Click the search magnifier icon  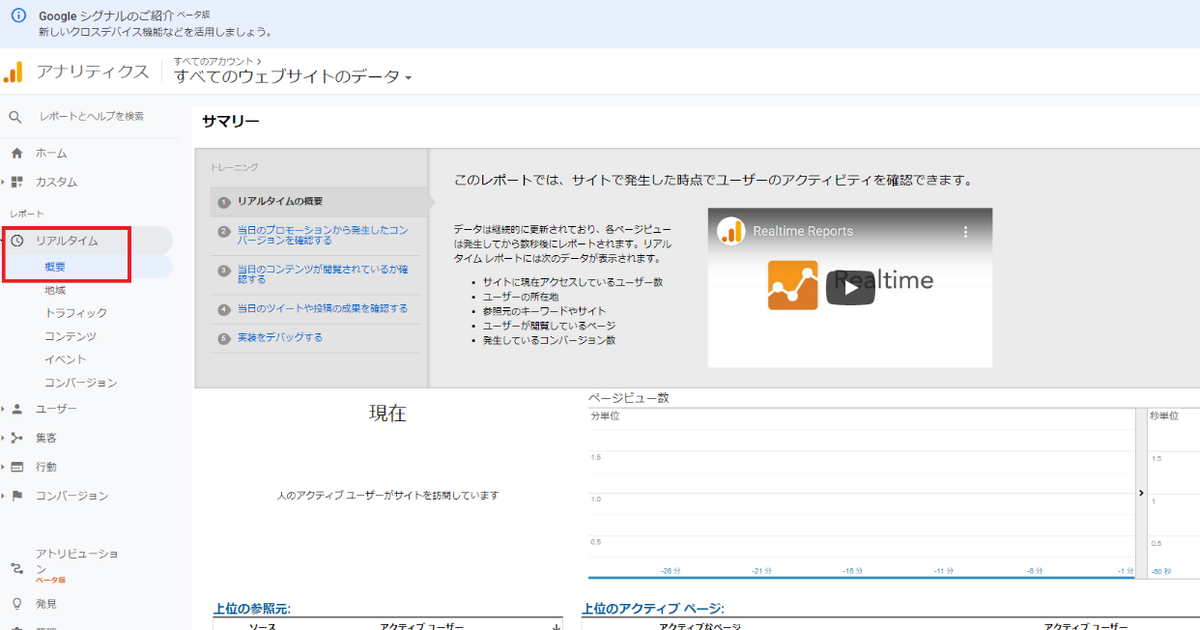pyautogui.click(x=15, y=117)
